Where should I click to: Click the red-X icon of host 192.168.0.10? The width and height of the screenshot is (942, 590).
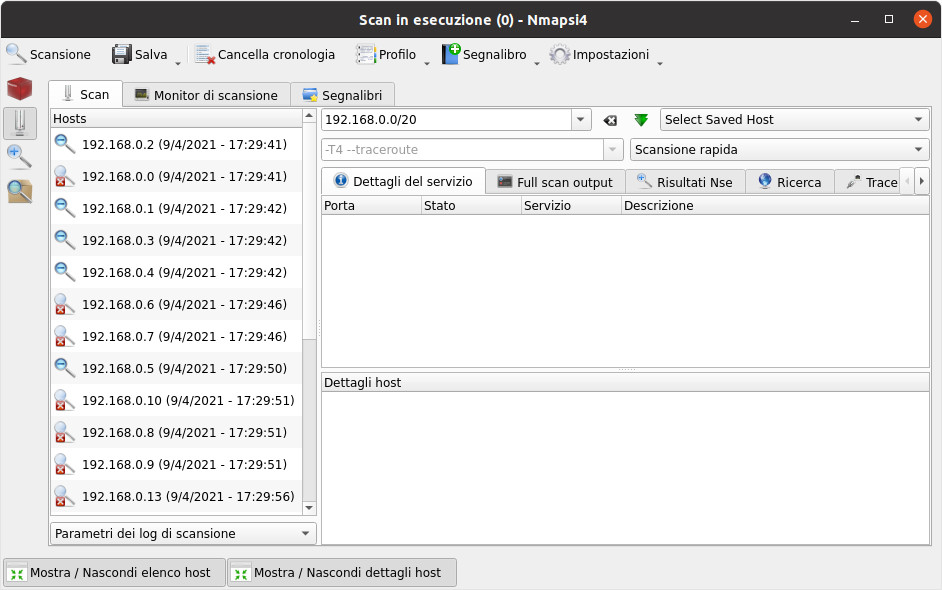coord(64,400)
